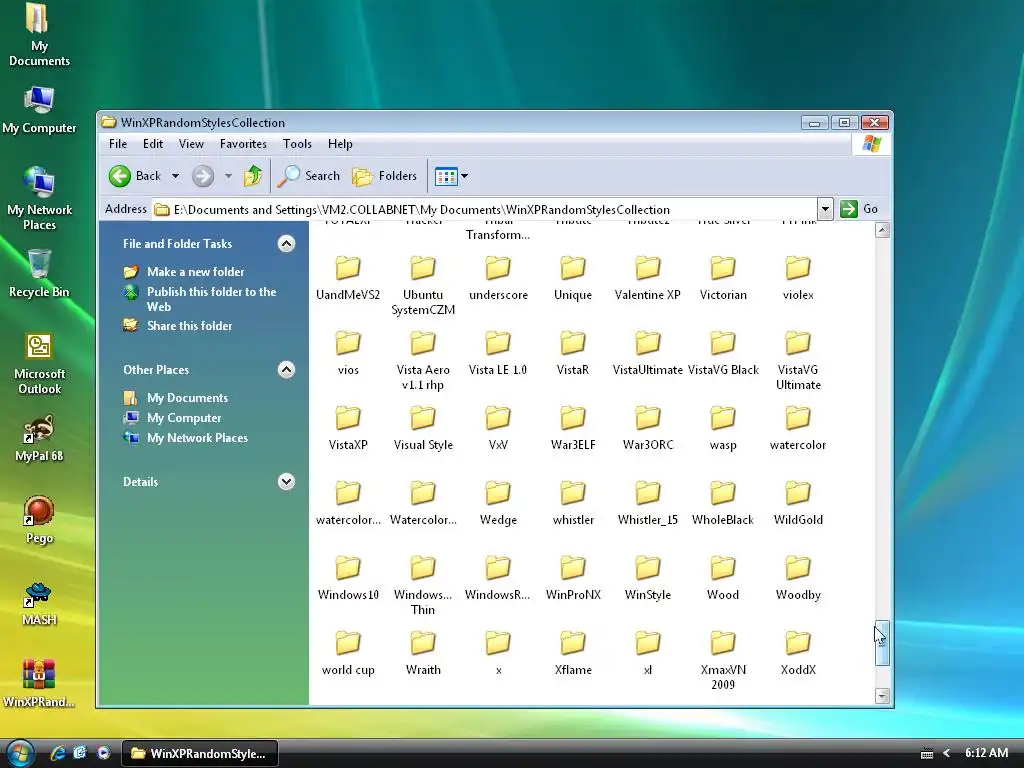This screenshot has width=1024, height=768.
Task: Select the Xflame folder
Action: point(573,653)
